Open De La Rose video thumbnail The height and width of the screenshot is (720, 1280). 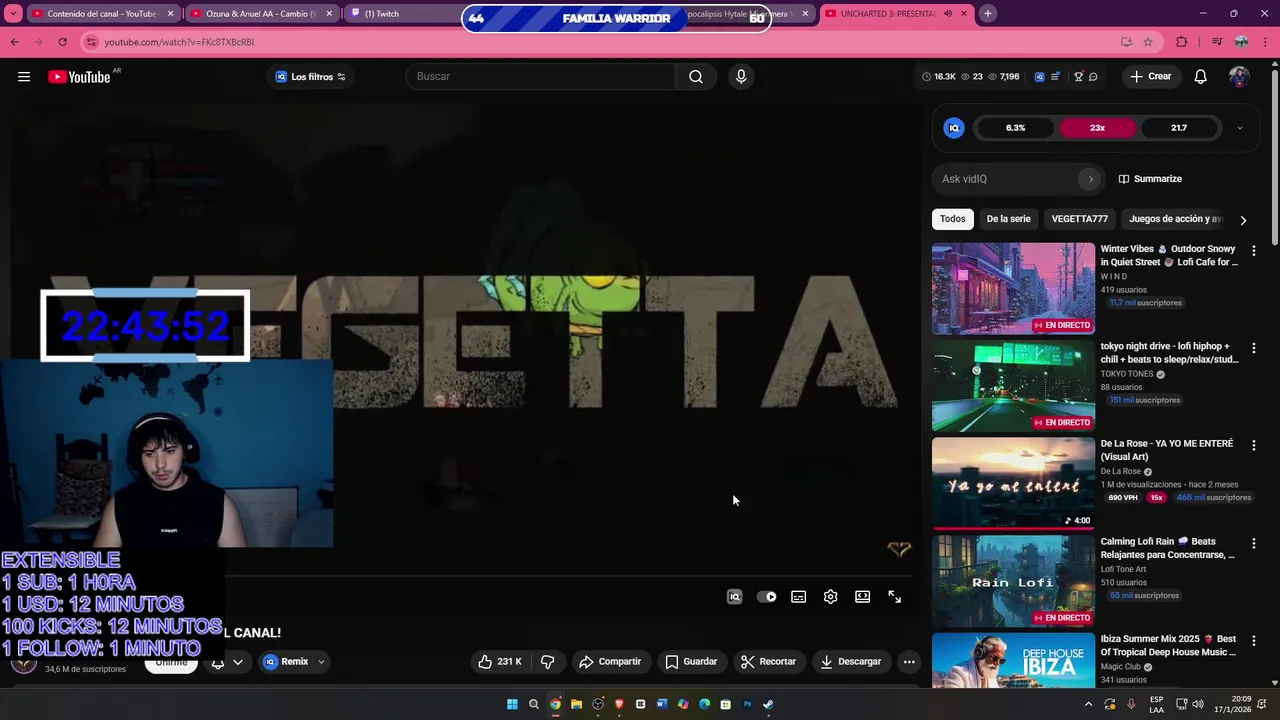1013,484
